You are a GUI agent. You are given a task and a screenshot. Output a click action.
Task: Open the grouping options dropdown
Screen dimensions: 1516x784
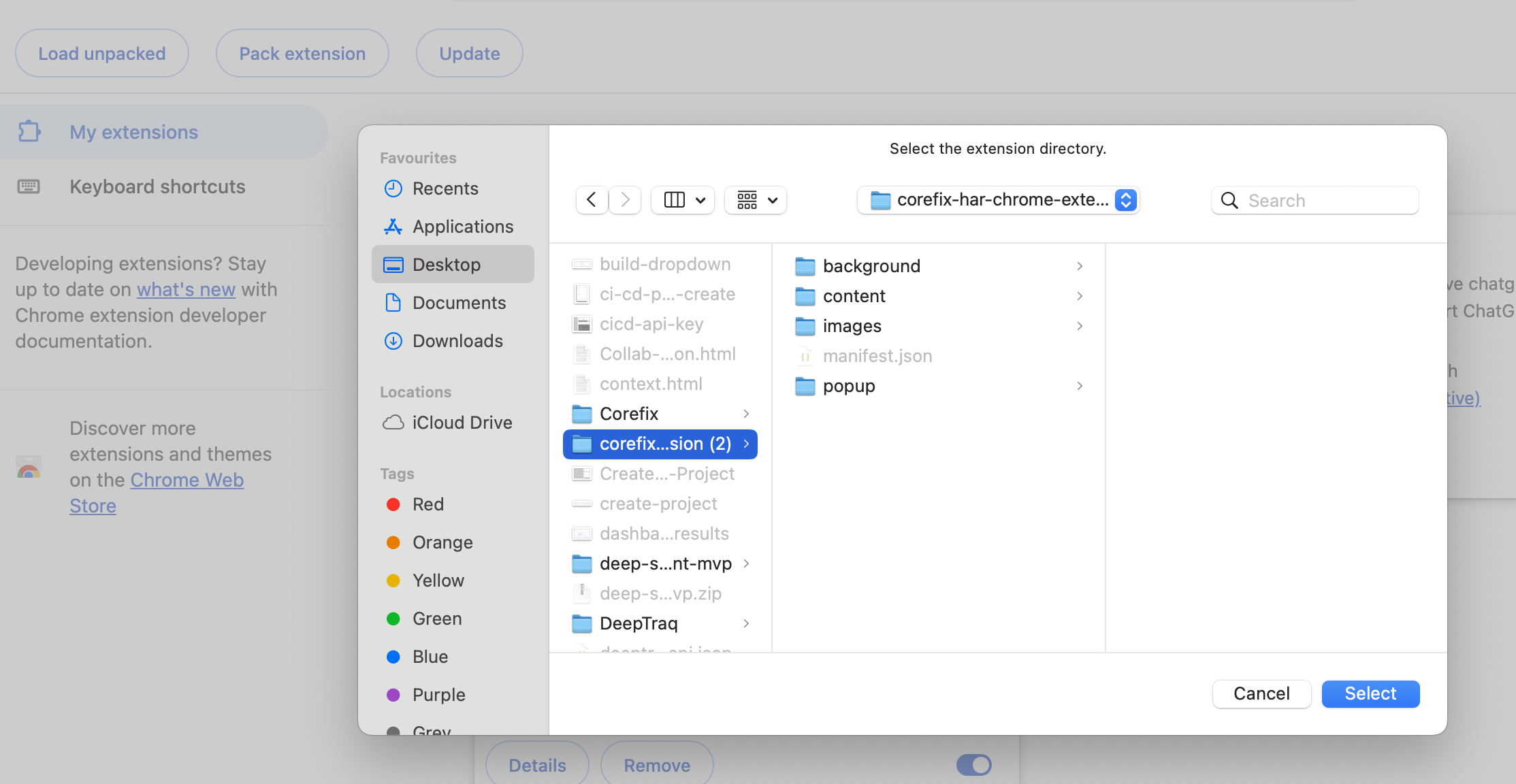coord(756,200)
